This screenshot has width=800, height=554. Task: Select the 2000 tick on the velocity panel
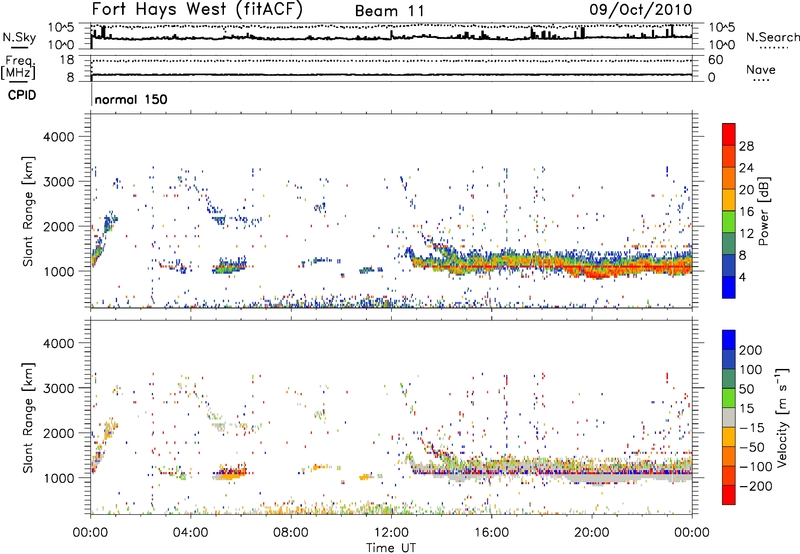pos(58,433)
